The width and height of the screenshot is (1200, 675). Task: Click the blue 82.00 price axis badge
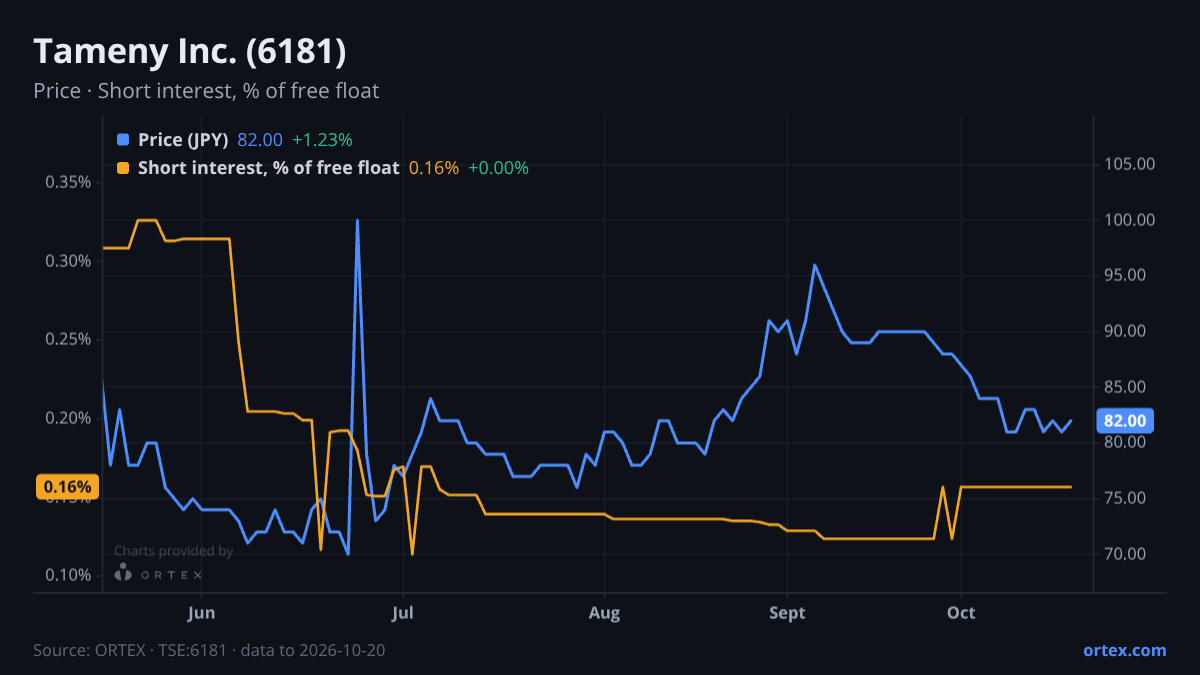[x=1125, y=420]
